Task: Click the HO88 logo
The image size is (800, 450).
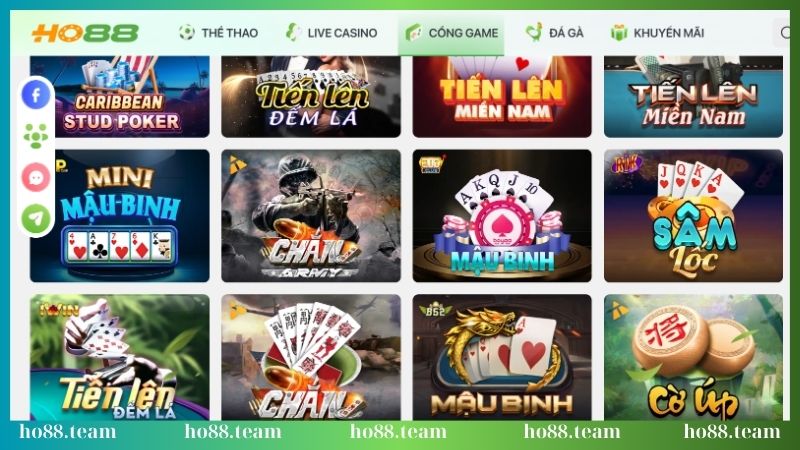Action: pos(85,33)
